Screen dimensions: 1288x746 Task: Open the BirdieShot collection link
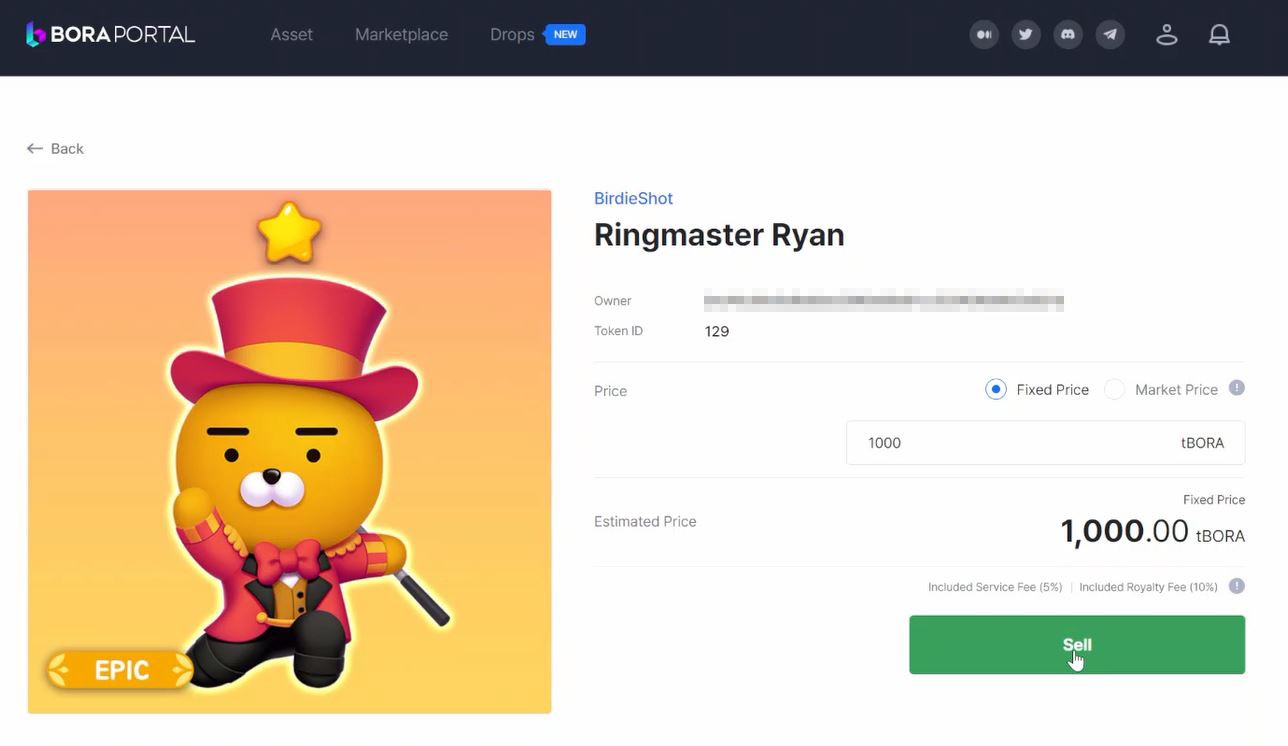pyautogui.click(x=633, y=198)
